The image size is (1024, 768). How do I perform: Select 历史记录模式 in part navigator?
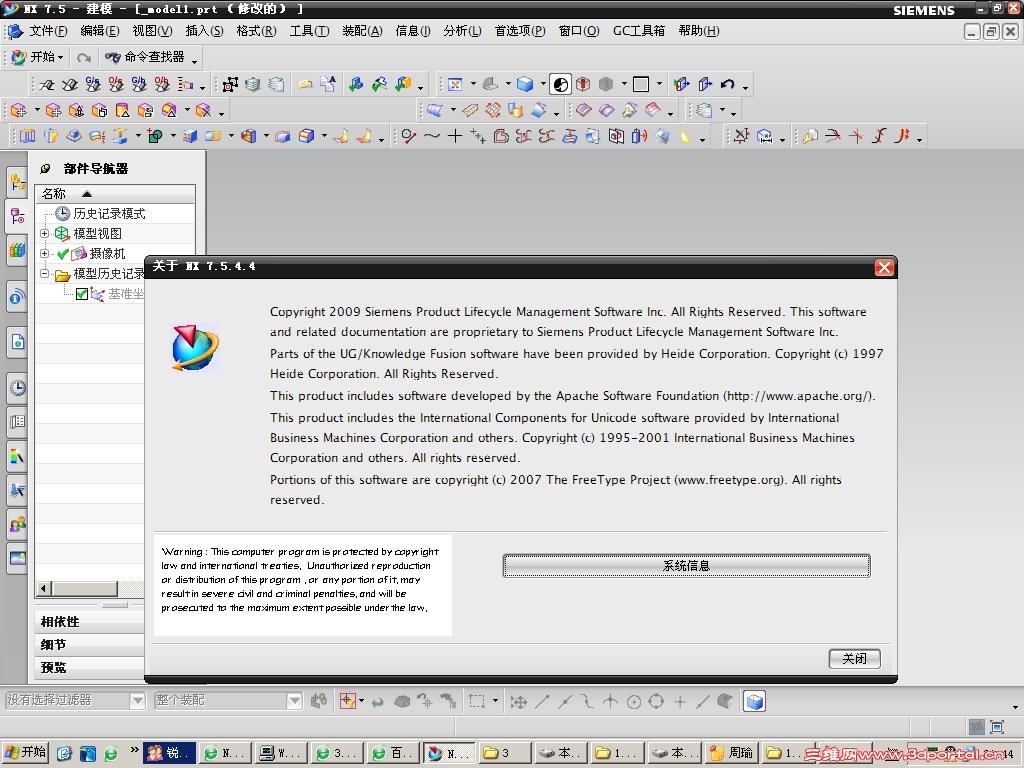(x=109, y=214)
